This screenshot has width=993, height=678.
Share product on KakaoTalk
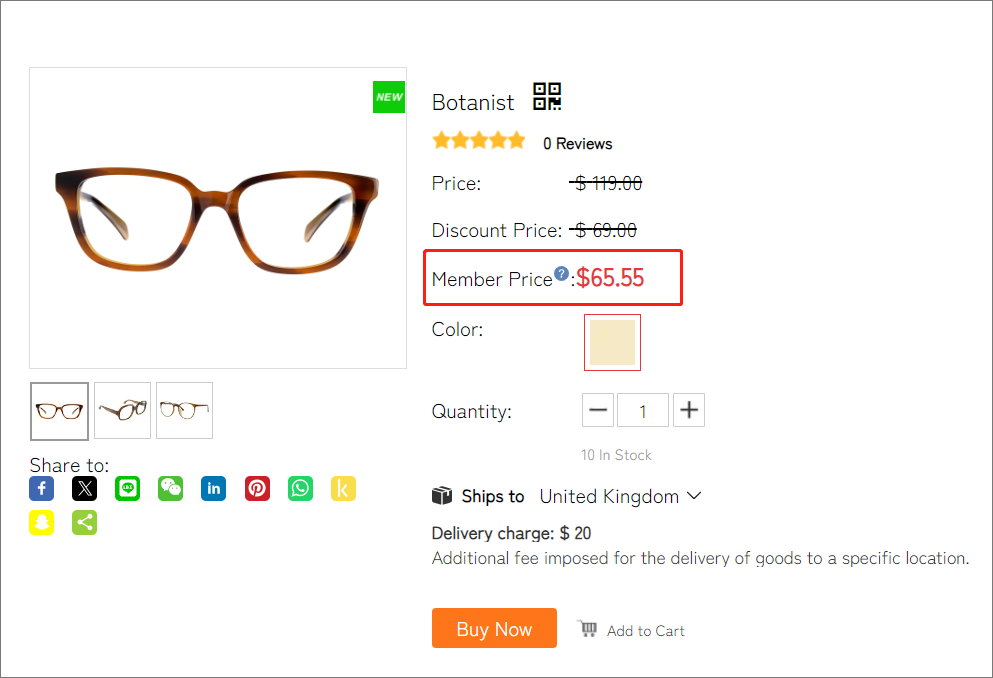pos(344,489)
